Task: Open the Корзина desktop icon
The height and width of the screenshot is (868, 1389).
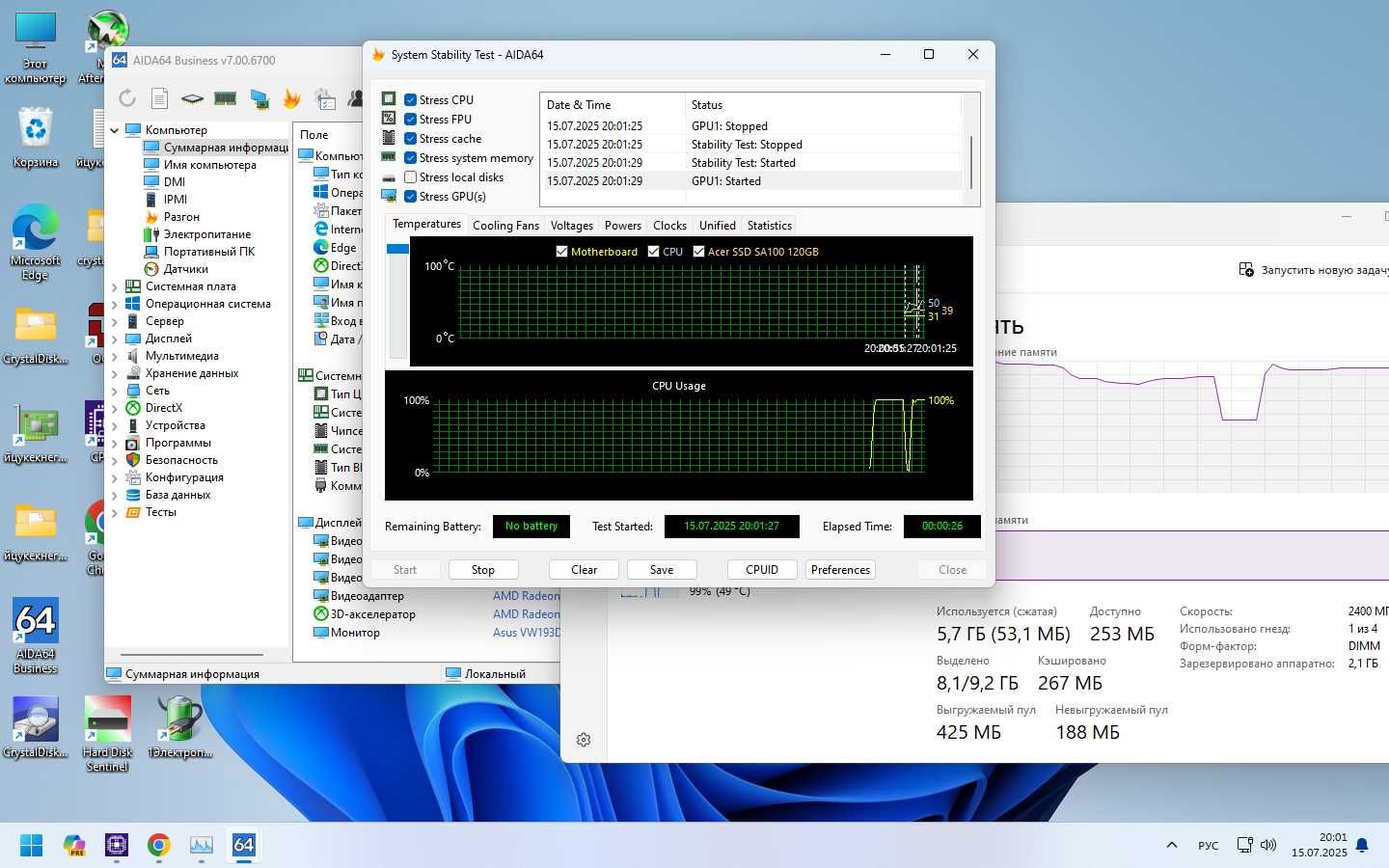Action: [36, 137]
